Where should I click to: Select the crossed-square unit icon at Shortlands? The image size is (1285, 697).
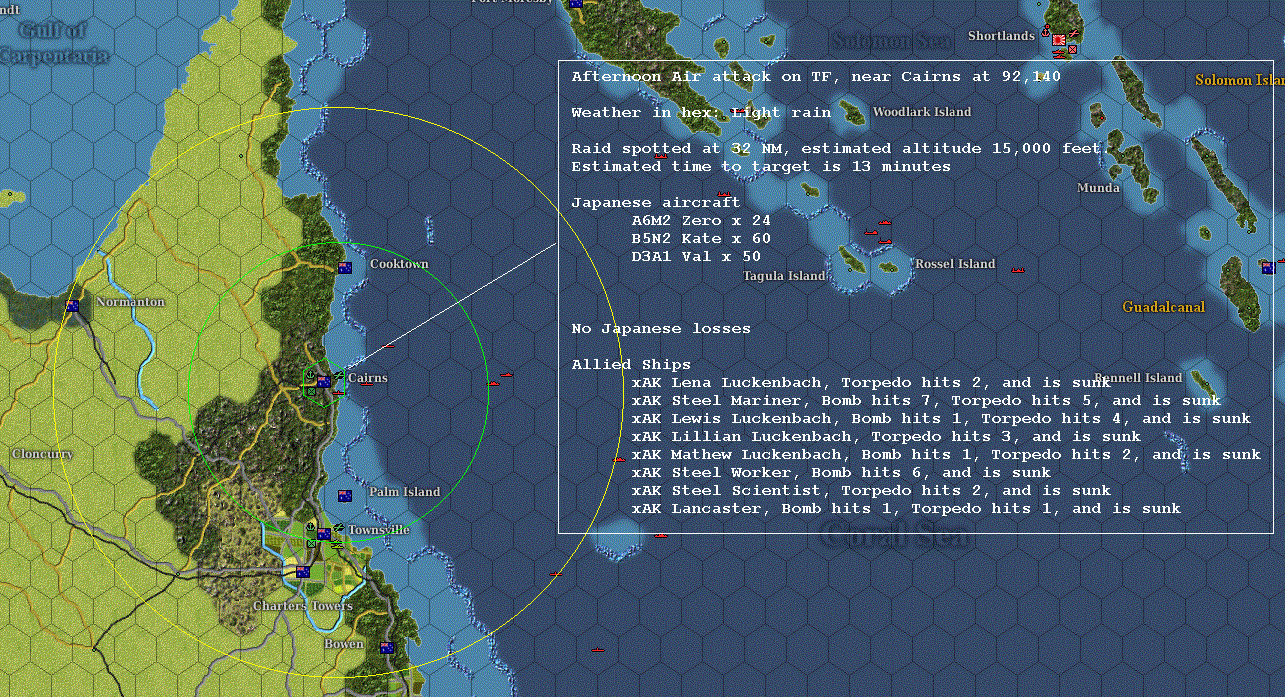pyautogui.click(x=1073, y=49)
